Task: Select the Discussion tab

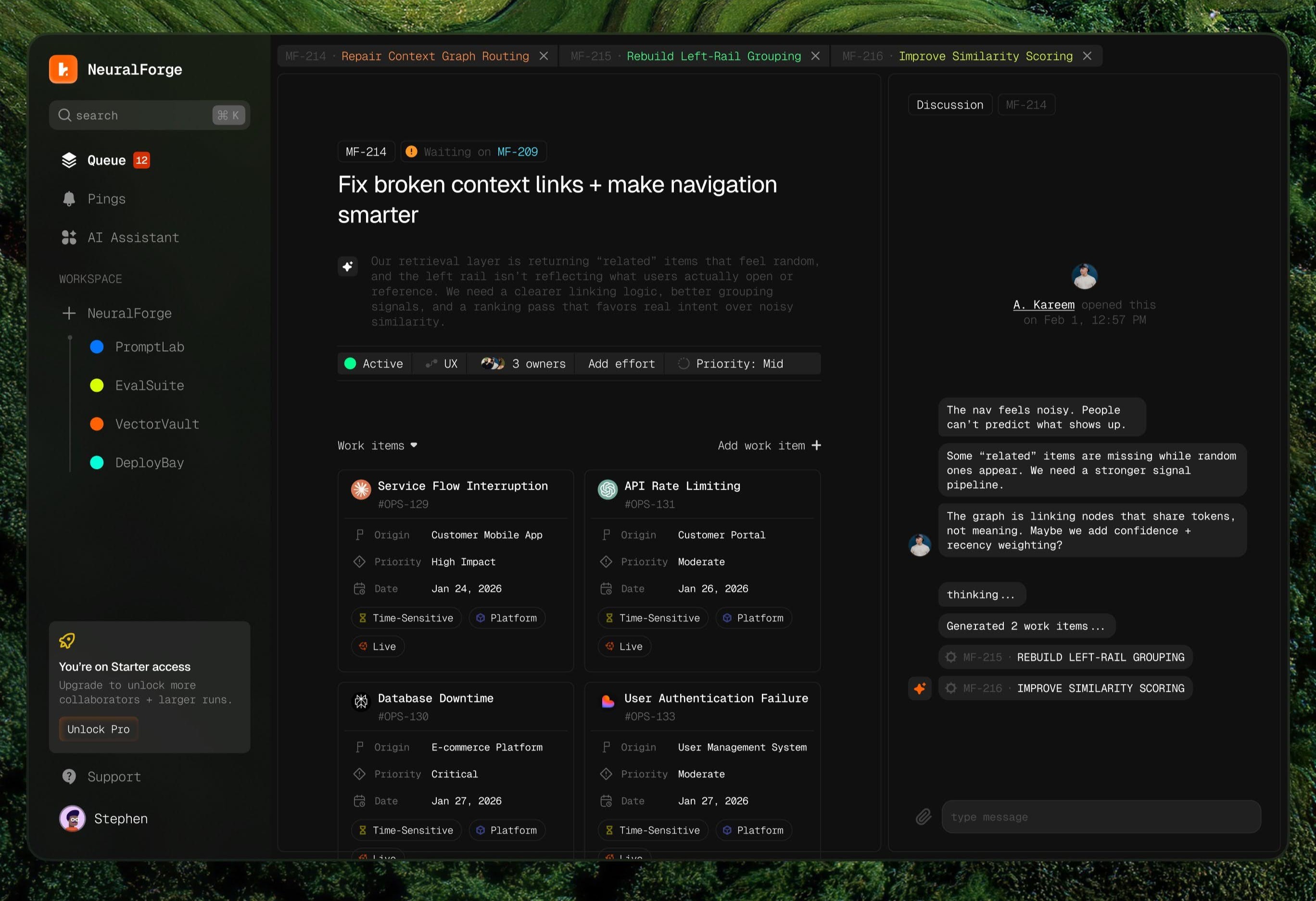Action: 949,105
